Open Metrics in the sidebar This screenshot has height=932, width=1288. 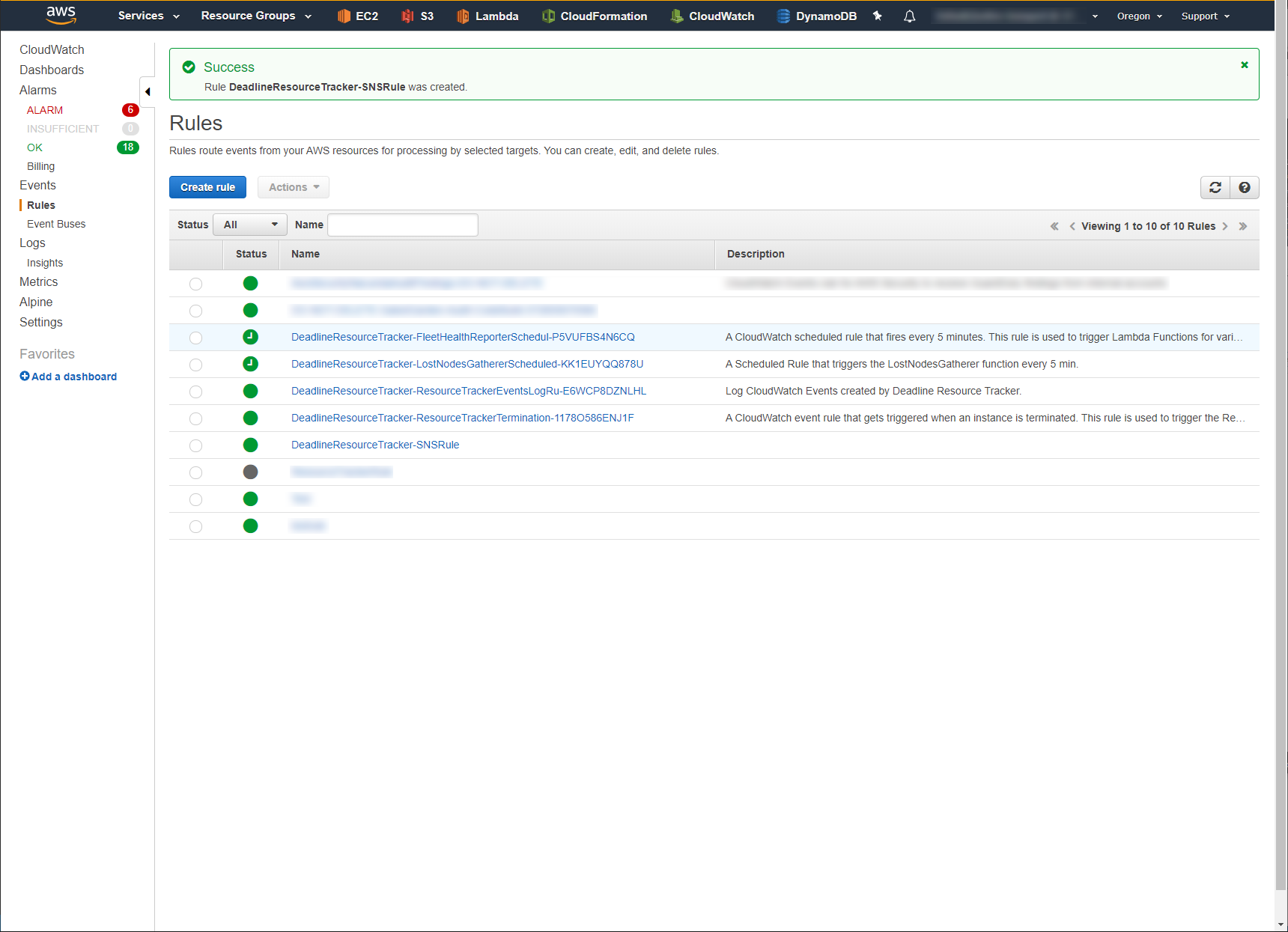[x=39, y=281]
